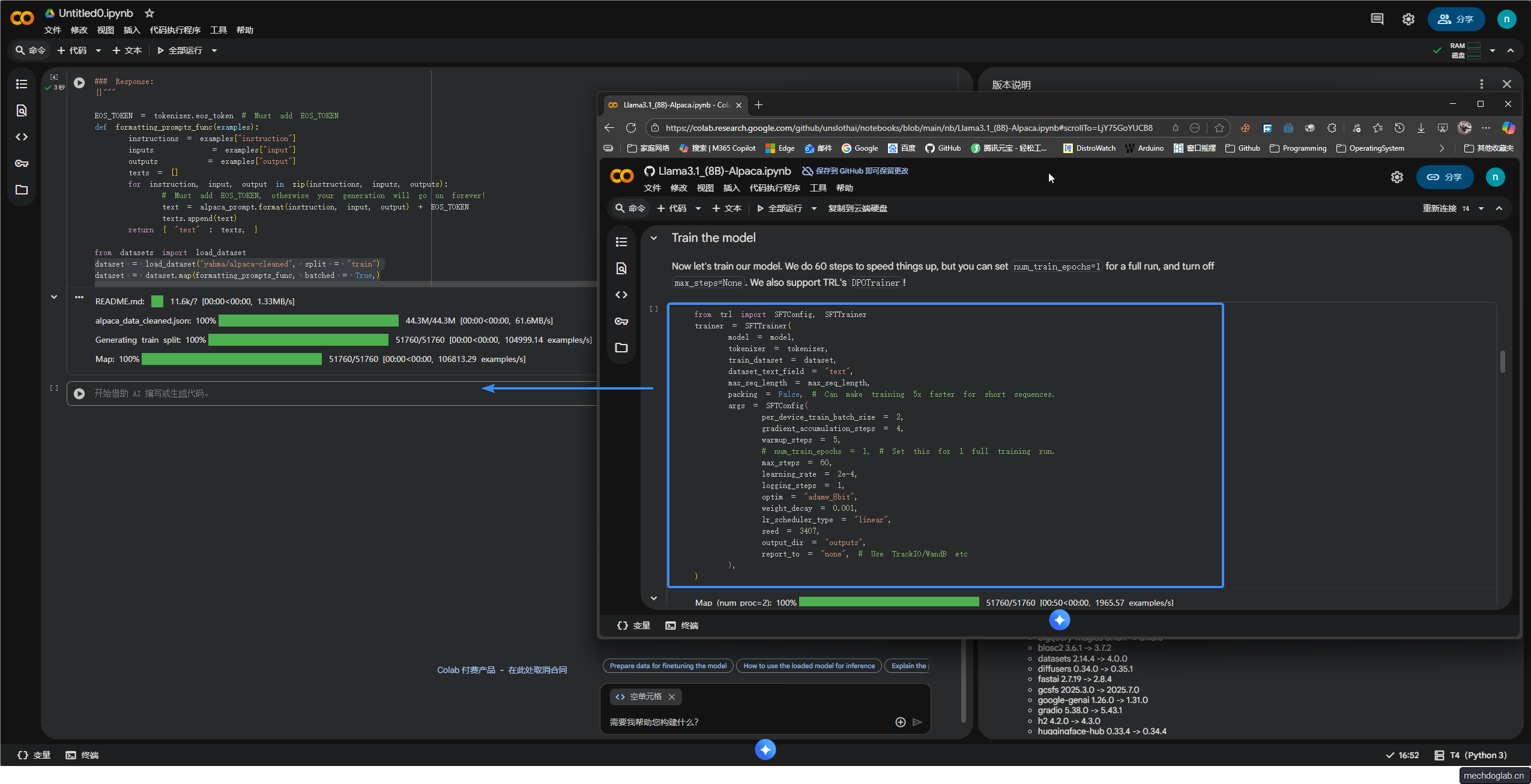Open a new browser tab
1531x784 pixels.
coord(759,104)
